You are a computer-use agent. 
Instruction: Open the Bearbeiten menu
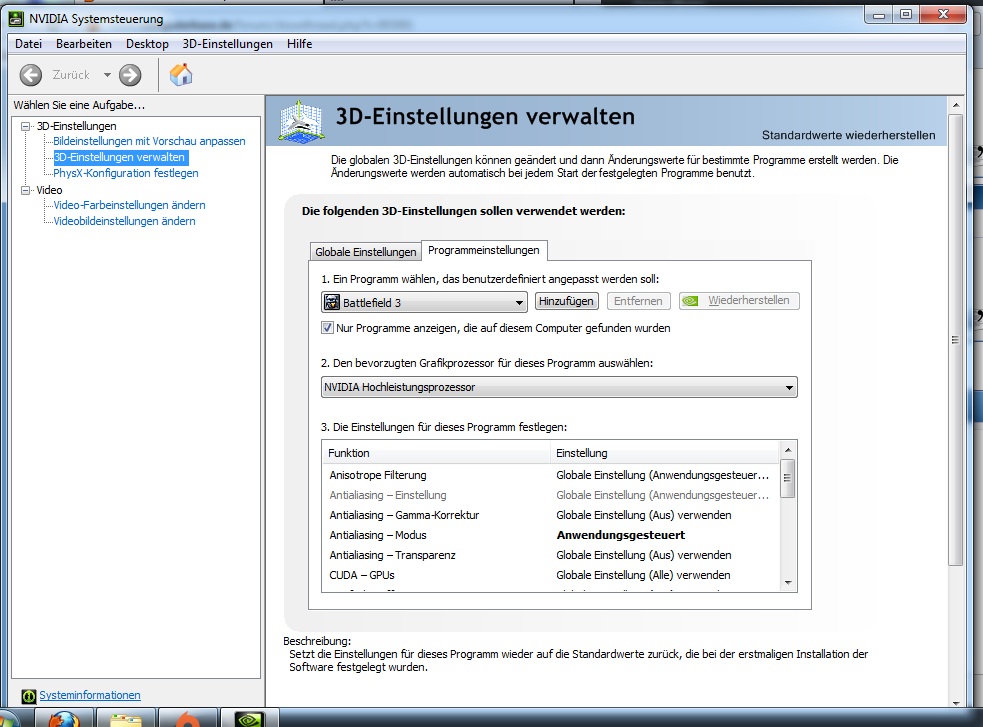pos(83,44)
